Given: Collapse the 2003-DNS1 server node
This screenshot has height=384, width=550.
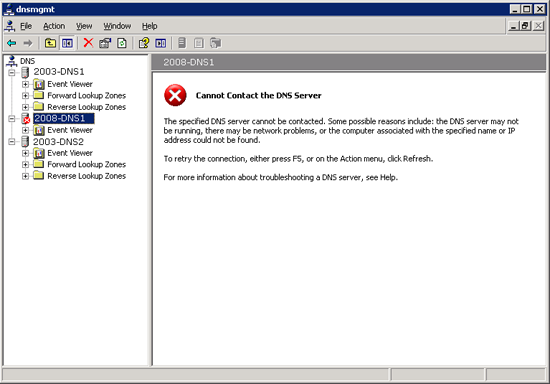Looking at the screenshot, I should coord(12,73).
